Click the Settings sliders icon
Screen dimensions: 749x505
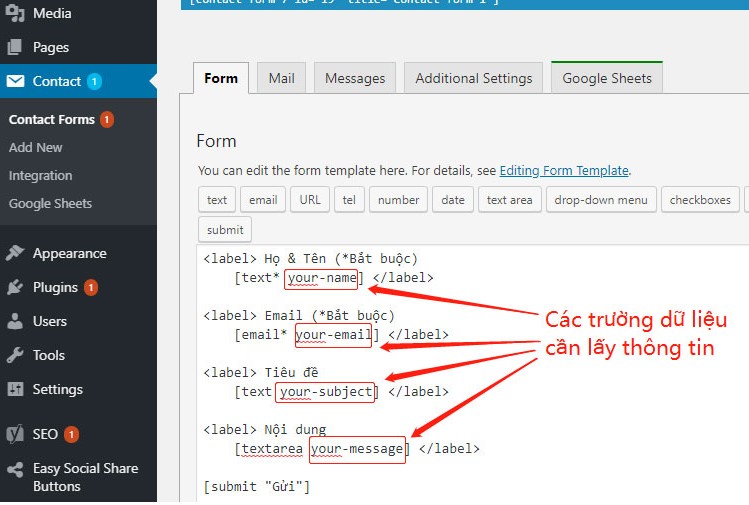click(x=15, y=389)
